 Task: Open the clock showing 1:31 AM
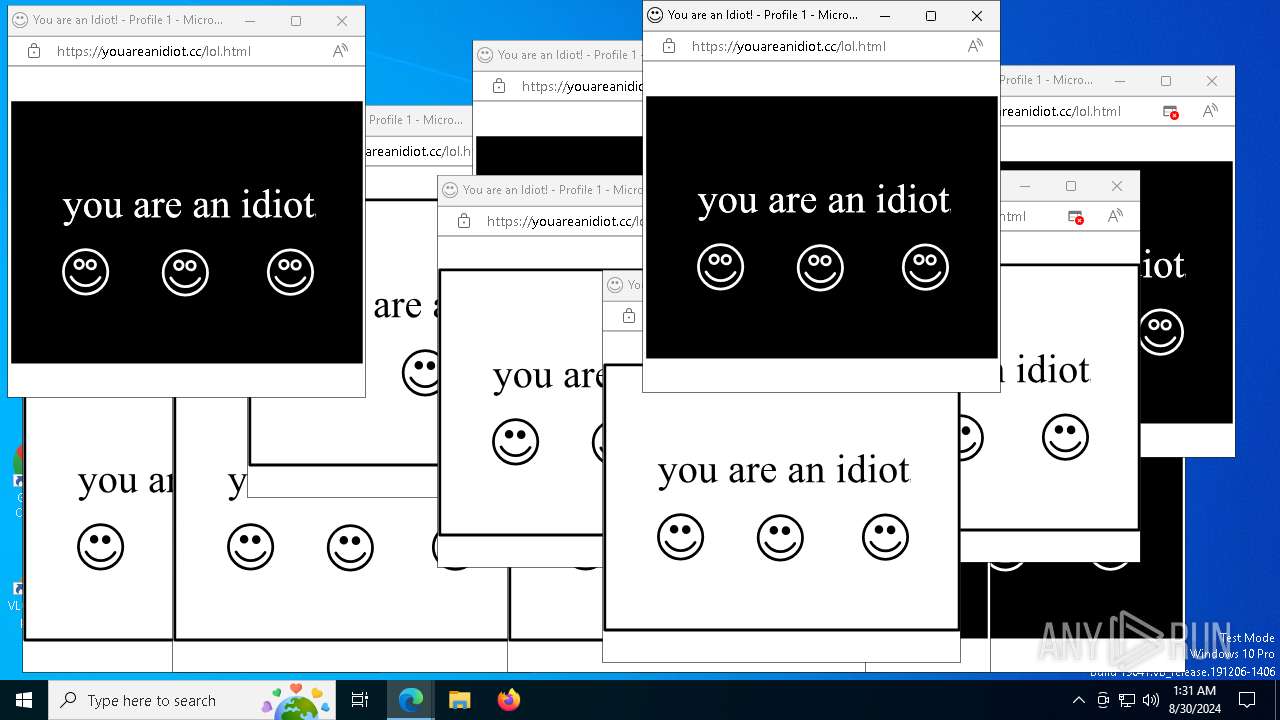(1194, 700)
